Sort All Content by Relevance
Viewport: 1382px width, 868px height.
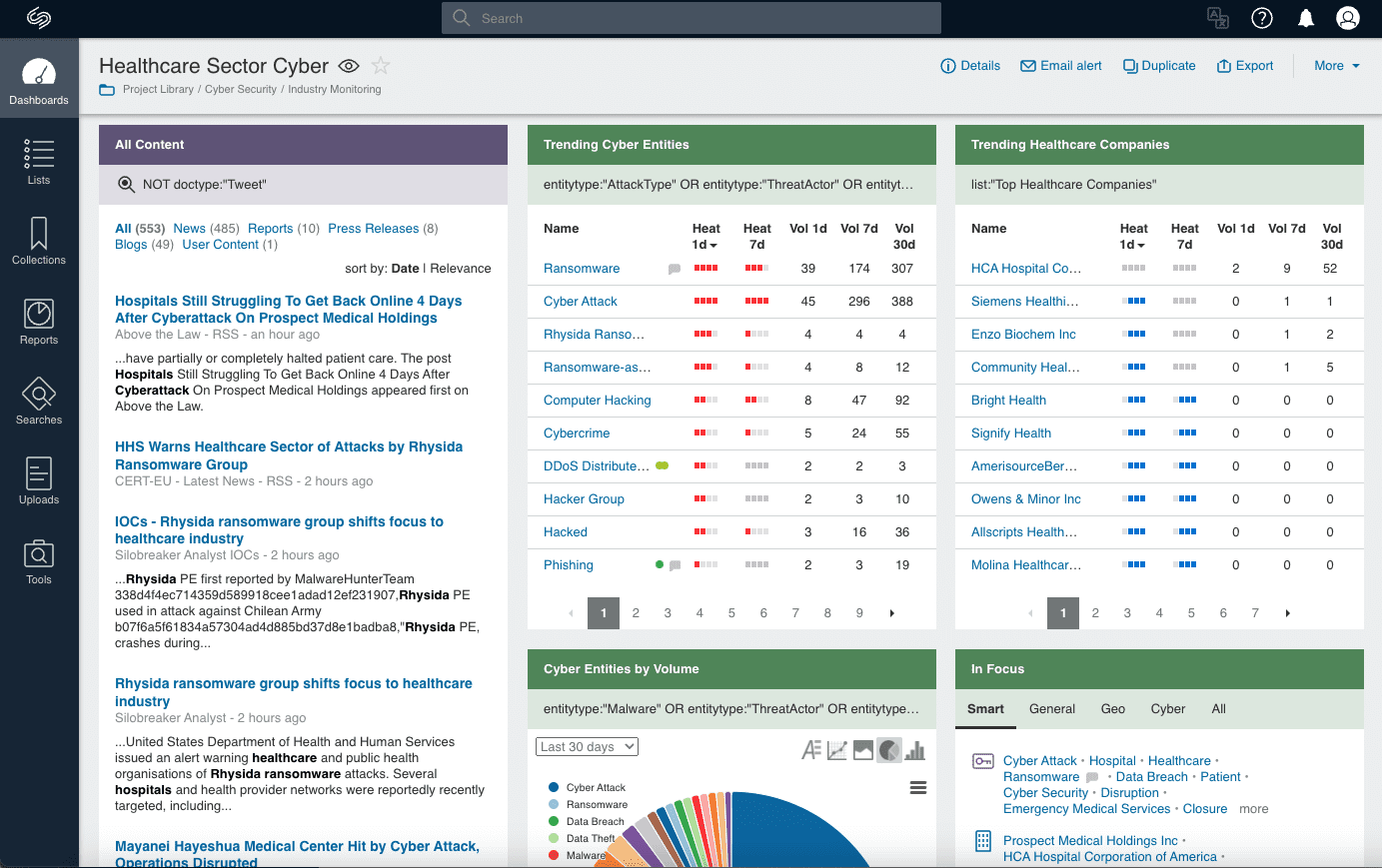point(461,269)
